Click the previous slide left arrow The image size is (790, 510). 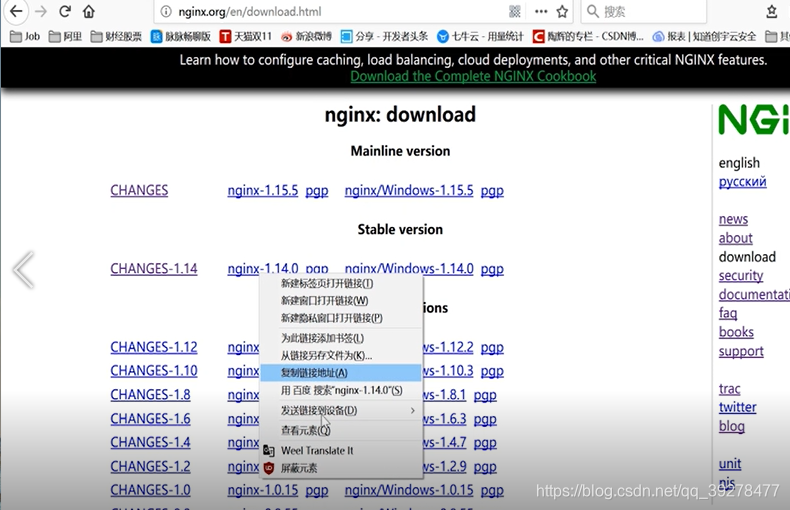tap(23, 270)
